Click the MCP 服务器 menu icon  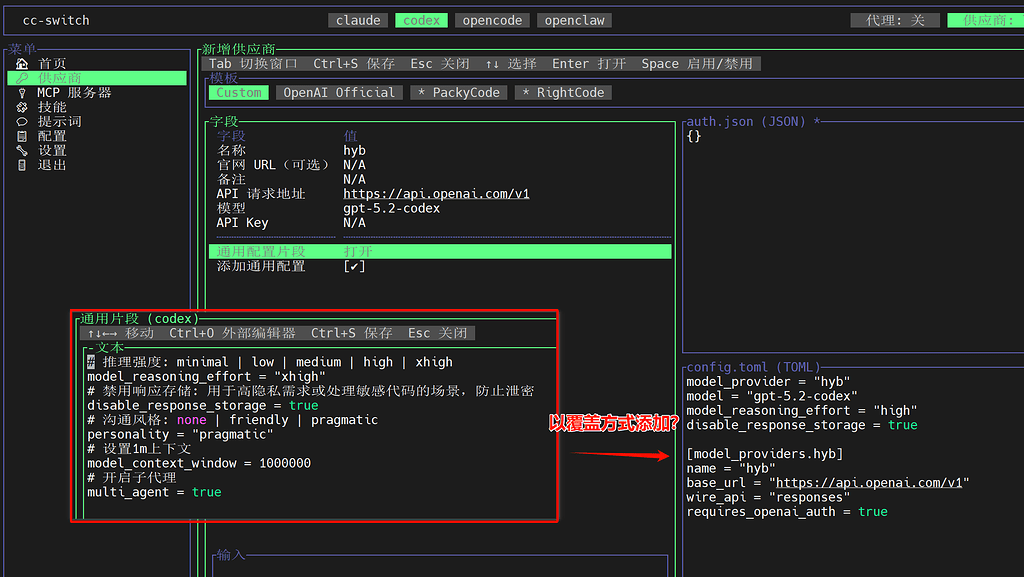[22, 93]
